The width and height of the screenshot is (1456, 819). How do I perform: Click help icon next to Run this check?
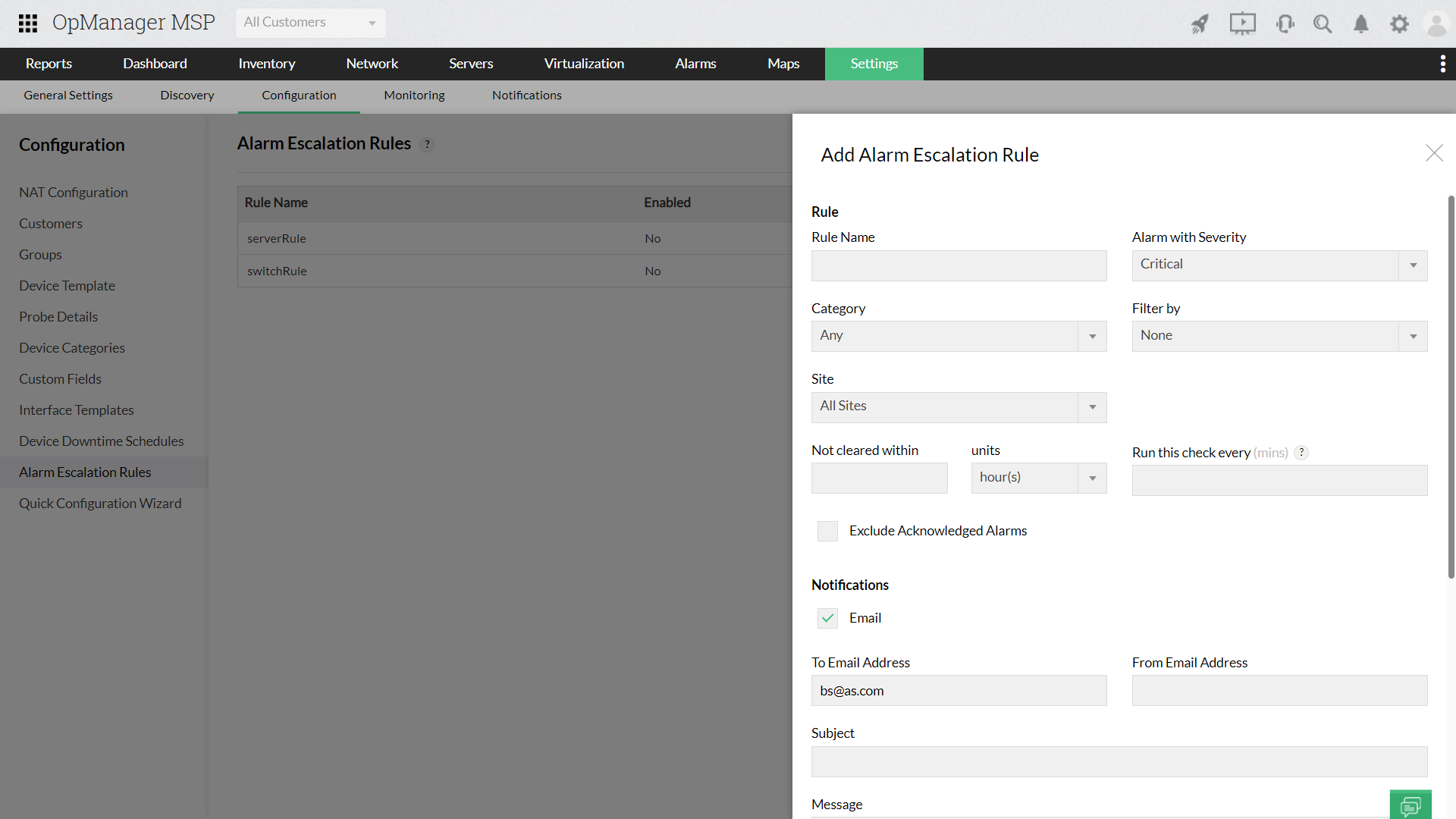pyautogui.click(x=1301, y=453)
